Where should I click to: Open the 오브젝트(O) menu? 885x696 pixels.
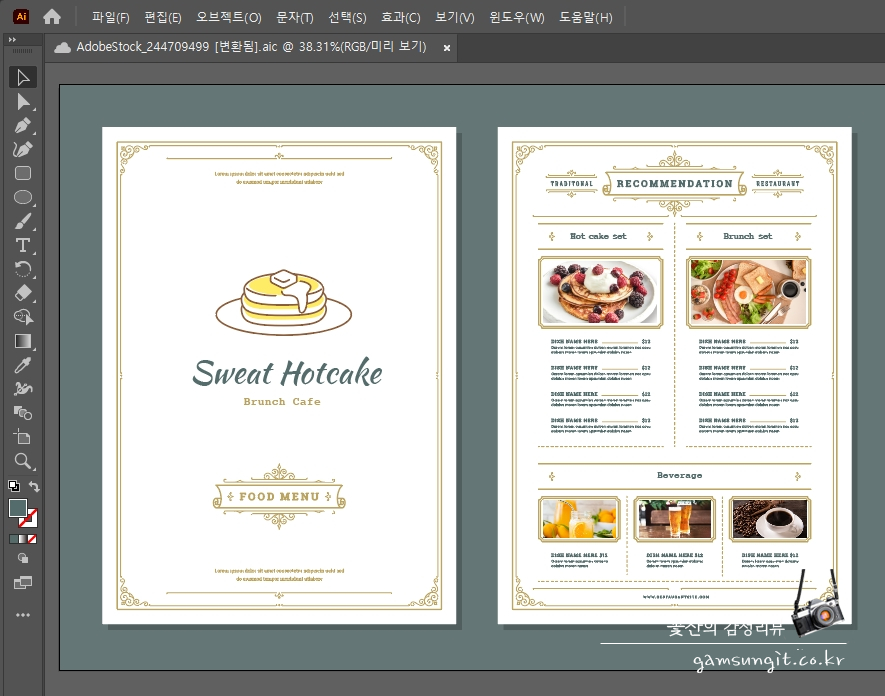229,17
